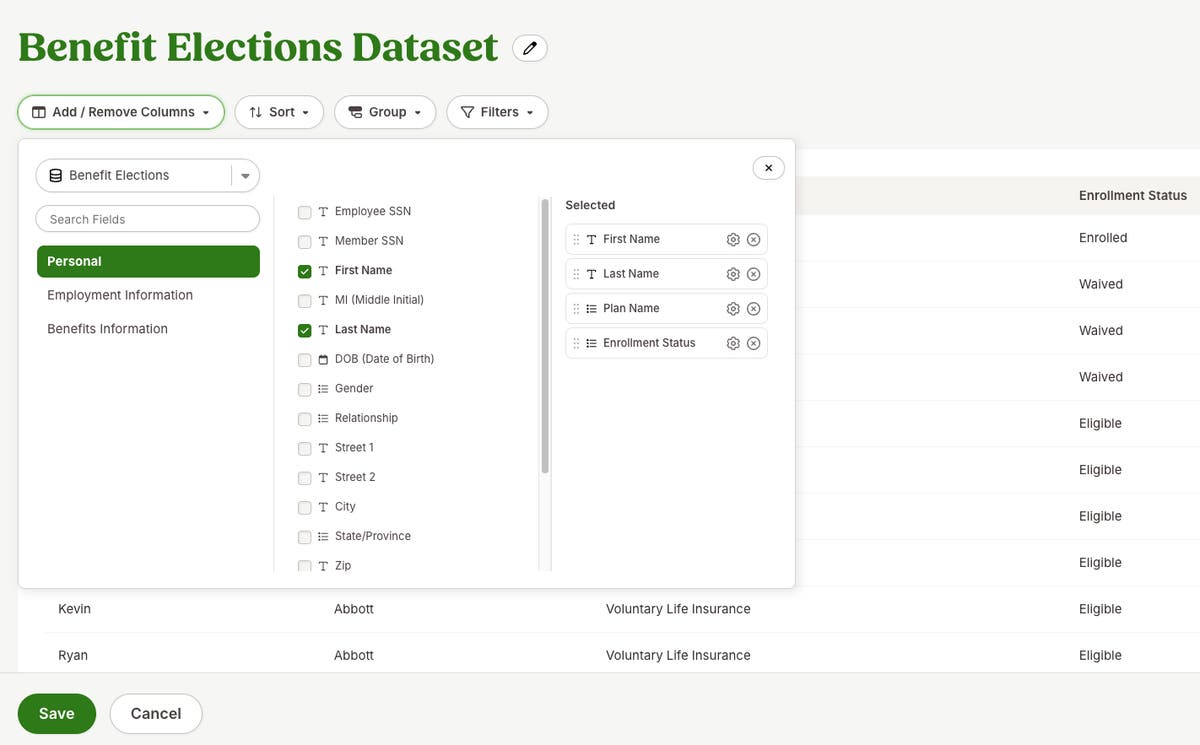Uncheck the First Name checkbox
Image resolution: width=1200 pixels, height=745 pixels.
pos(304,270)
